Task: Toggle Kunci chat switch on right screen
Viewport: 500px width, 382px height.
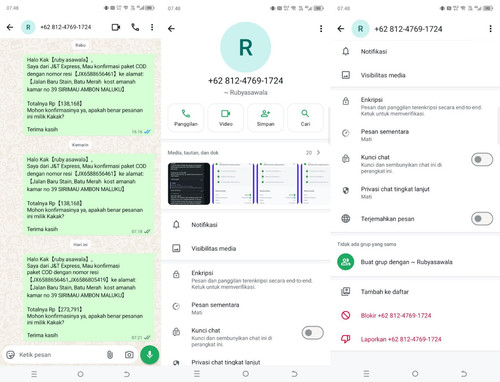Action: (x=482, y=159)
